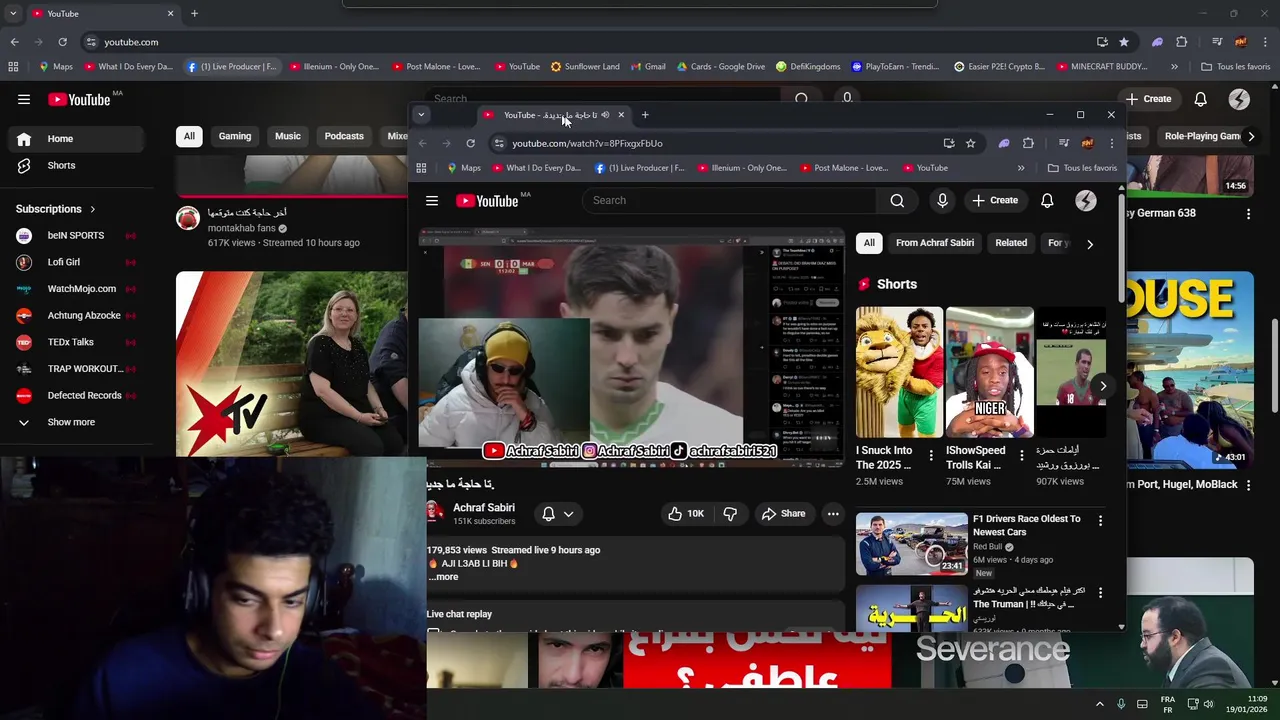Open the F1 Drivers Race Oldest To Newest Cars thumbnail
This screenshot has height=720, width=1280.
911,544
